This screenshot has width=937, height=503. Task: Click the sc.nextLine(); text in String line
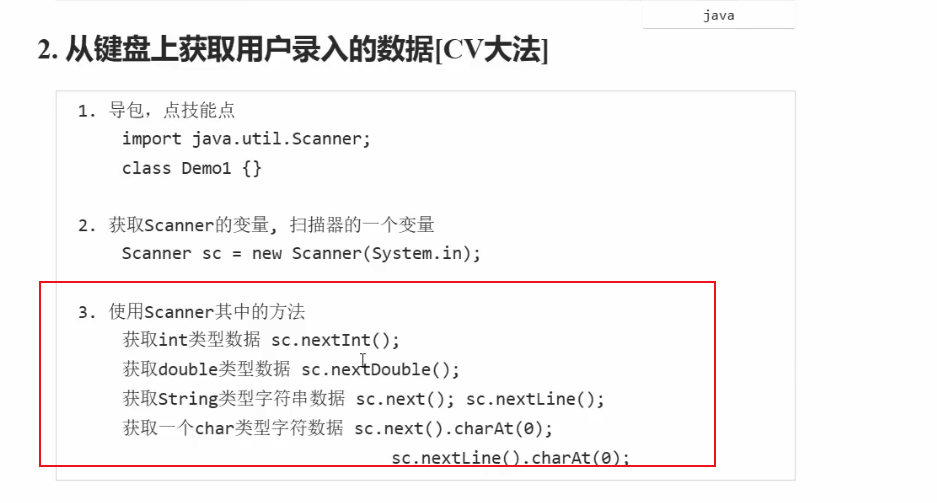535,399
